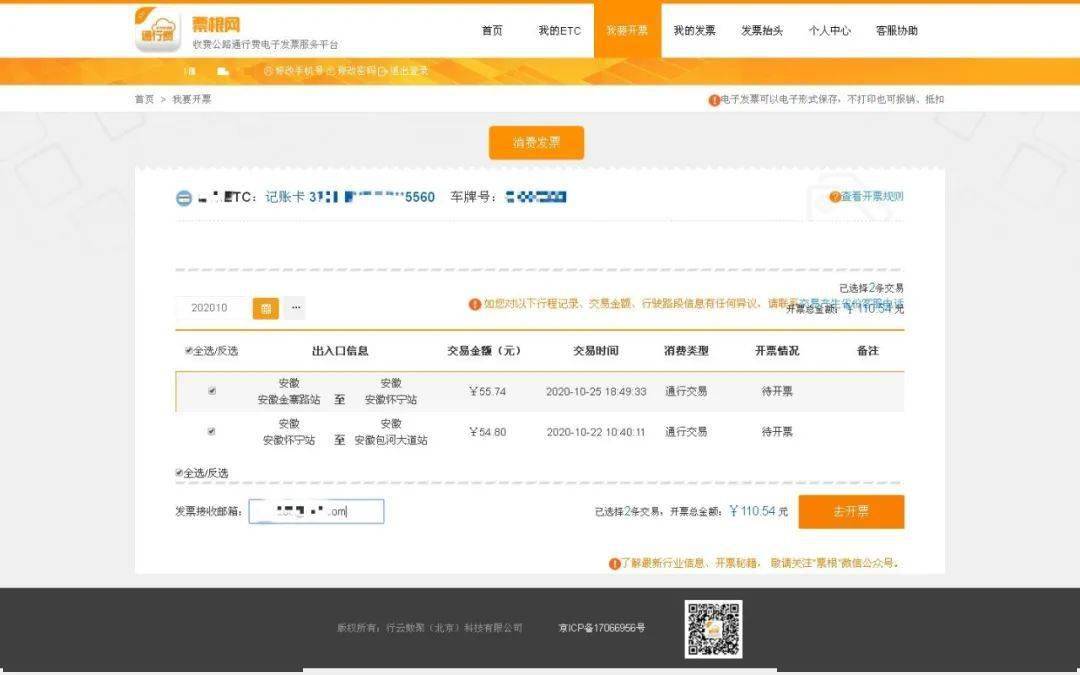Image resolution: width=1080 pixels, height=675 pixels.
Task: Click the 安徽金寨路站 entry station text
Action: [289, 400]
